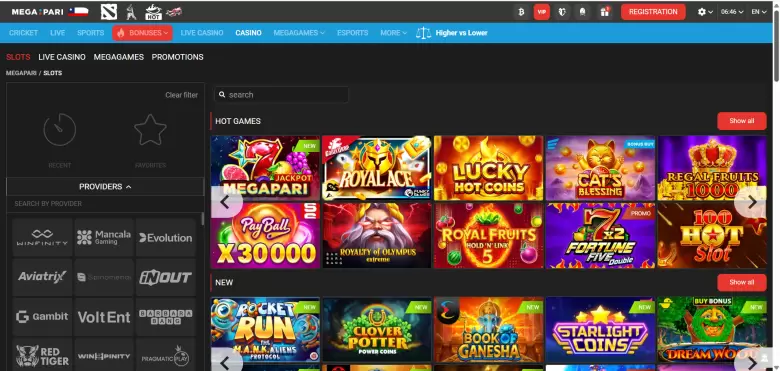This screenshot has height=371, width=780.
Task: Select the InOut provider
Action: click(166, 277)
